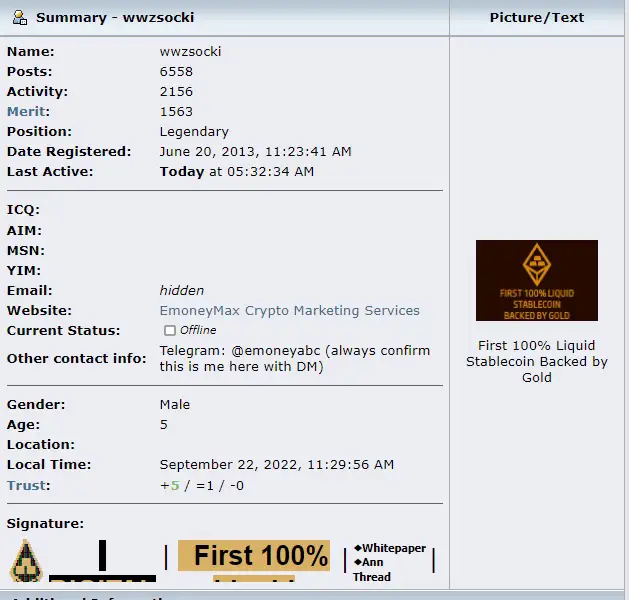
Task: Click the merit value 1563
Action: 176,111
